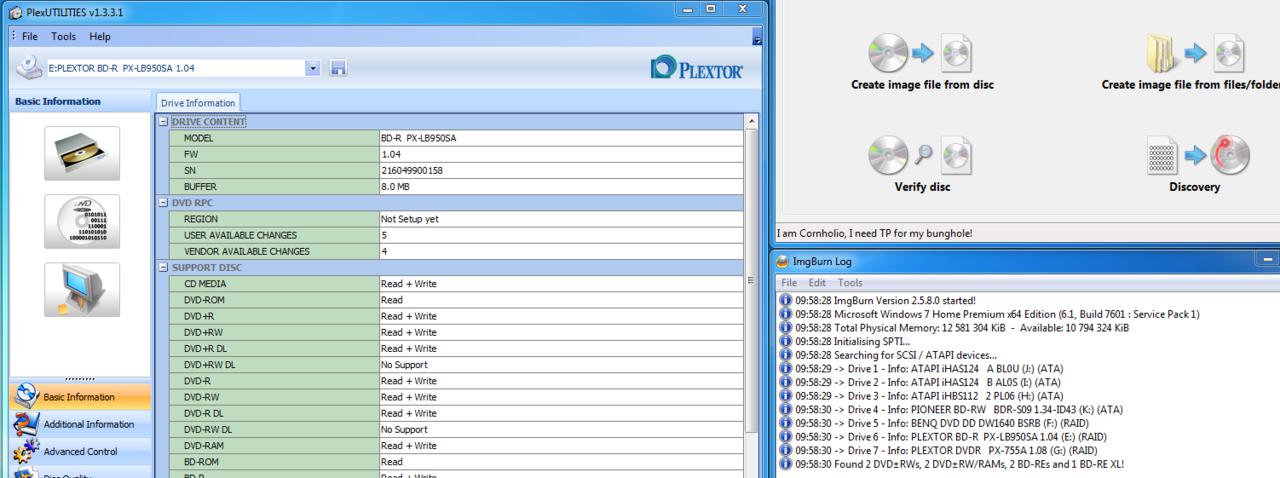
Task: Switch to the Drive Information tab
Action: point(197,103)
